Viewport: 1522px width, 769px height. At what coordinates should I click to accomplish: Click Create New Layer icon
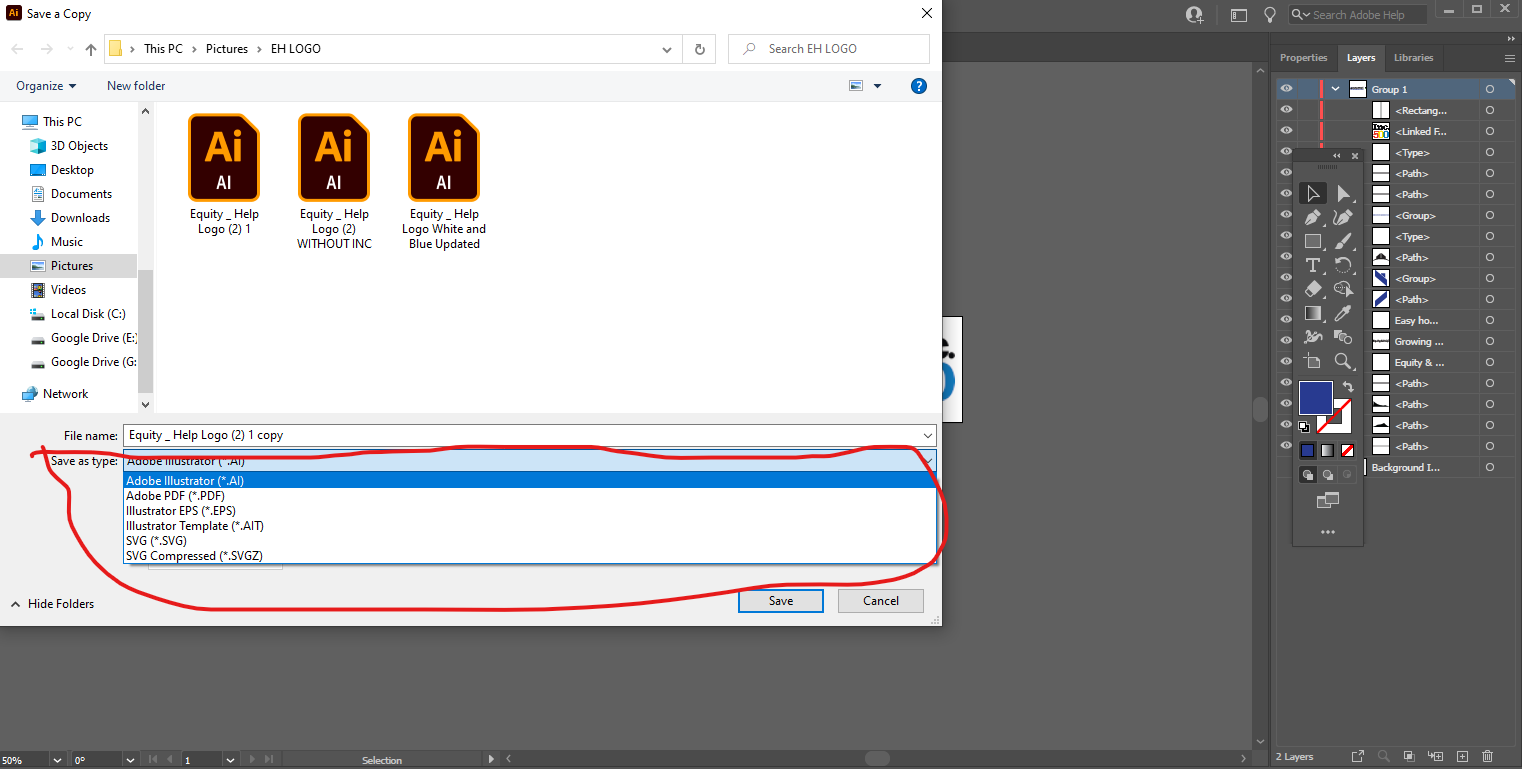(1462, 757)
